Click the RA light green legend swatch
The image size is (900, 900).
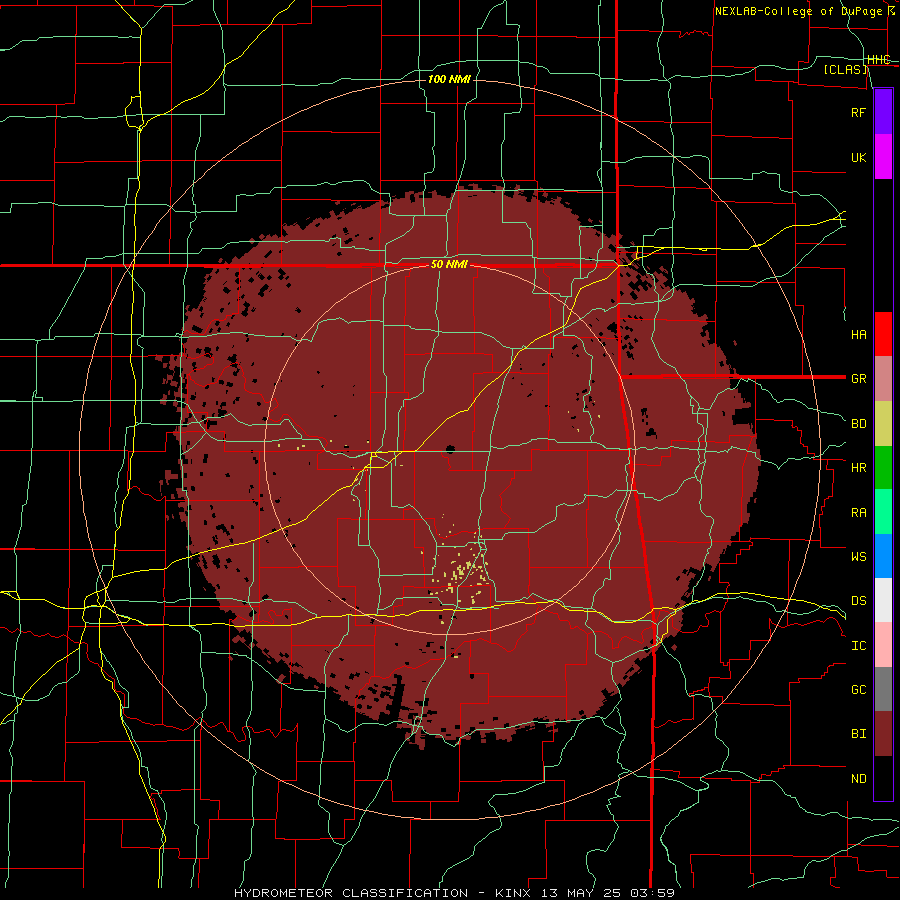(x=883, y=512)
